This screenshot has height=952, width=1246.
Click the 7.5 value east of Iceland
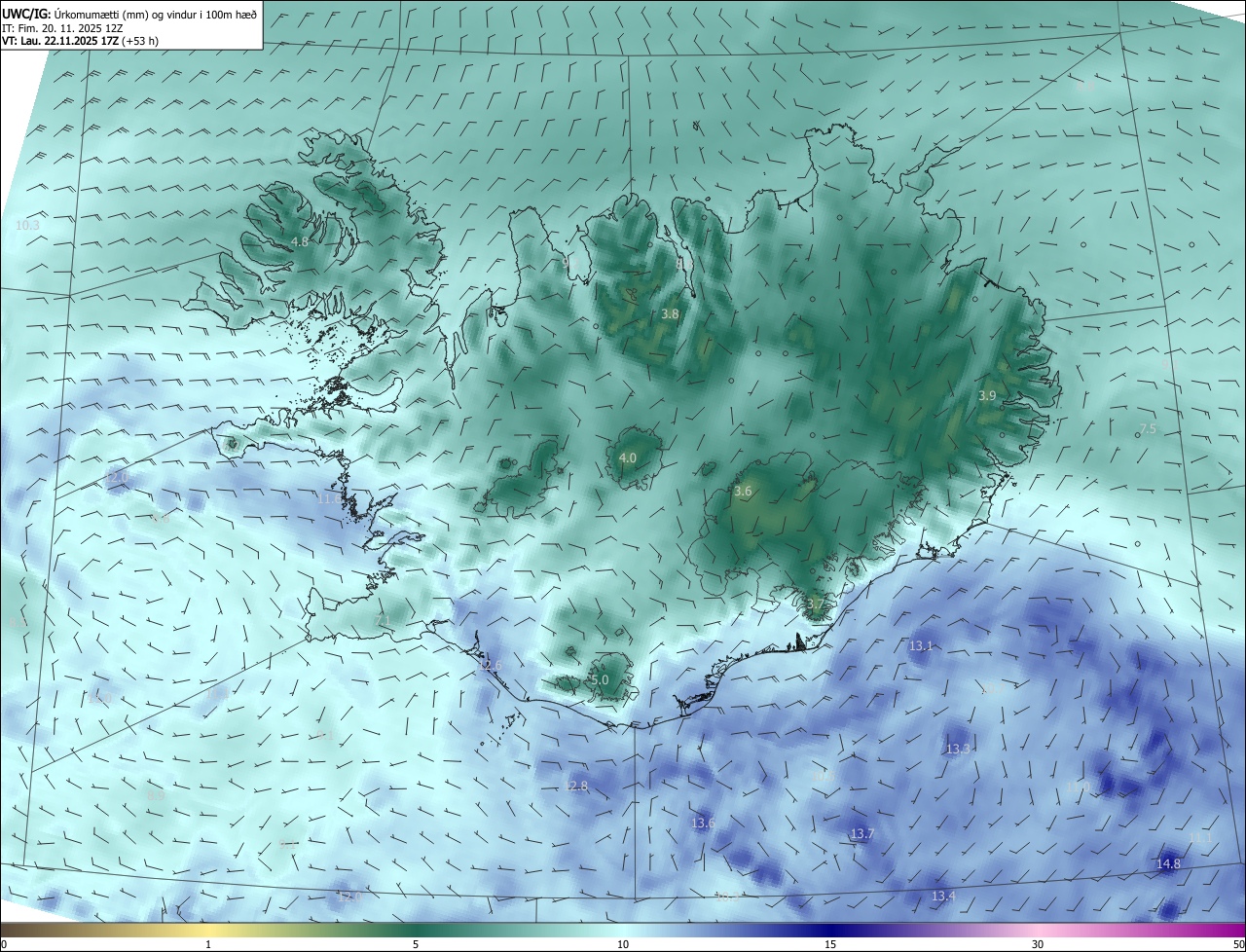coord(1148,430)
